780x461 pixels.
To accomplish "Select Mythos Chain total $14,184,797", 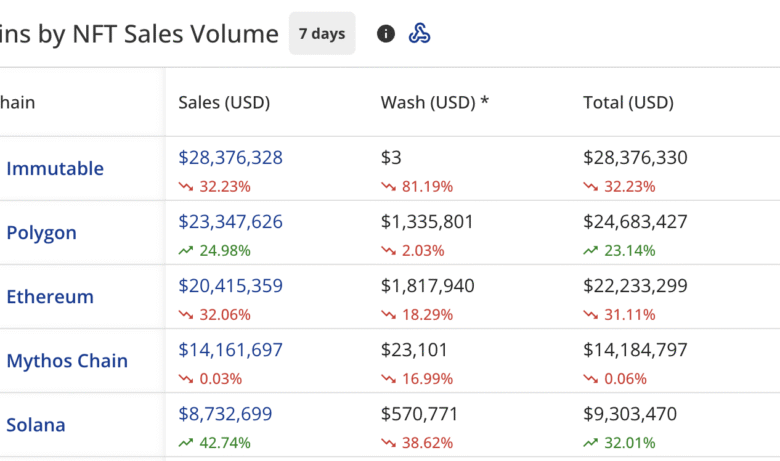I will pos(635,350).
